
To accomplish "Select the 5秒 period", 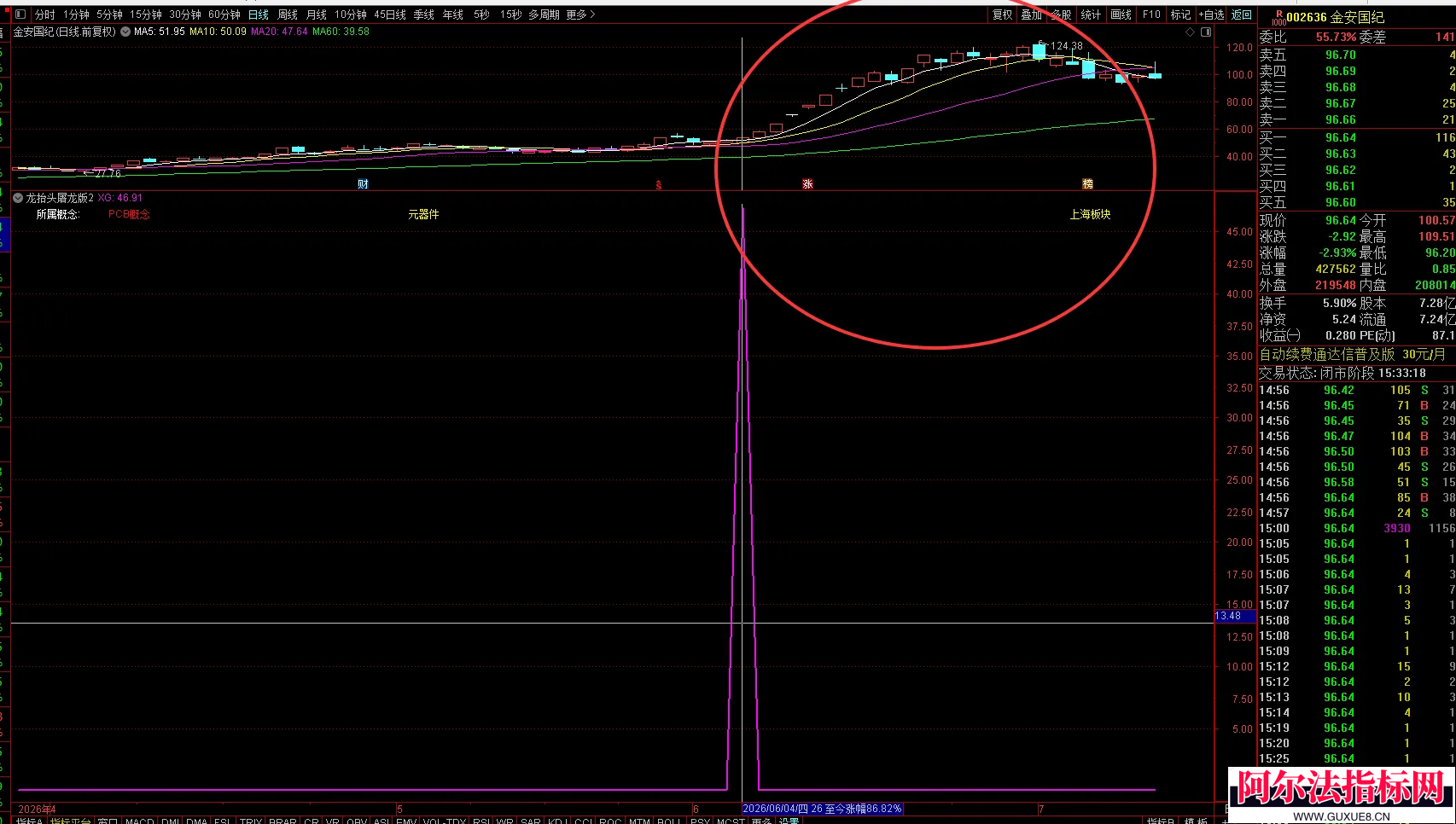I will pyautogui.click(x=481, y=15).
